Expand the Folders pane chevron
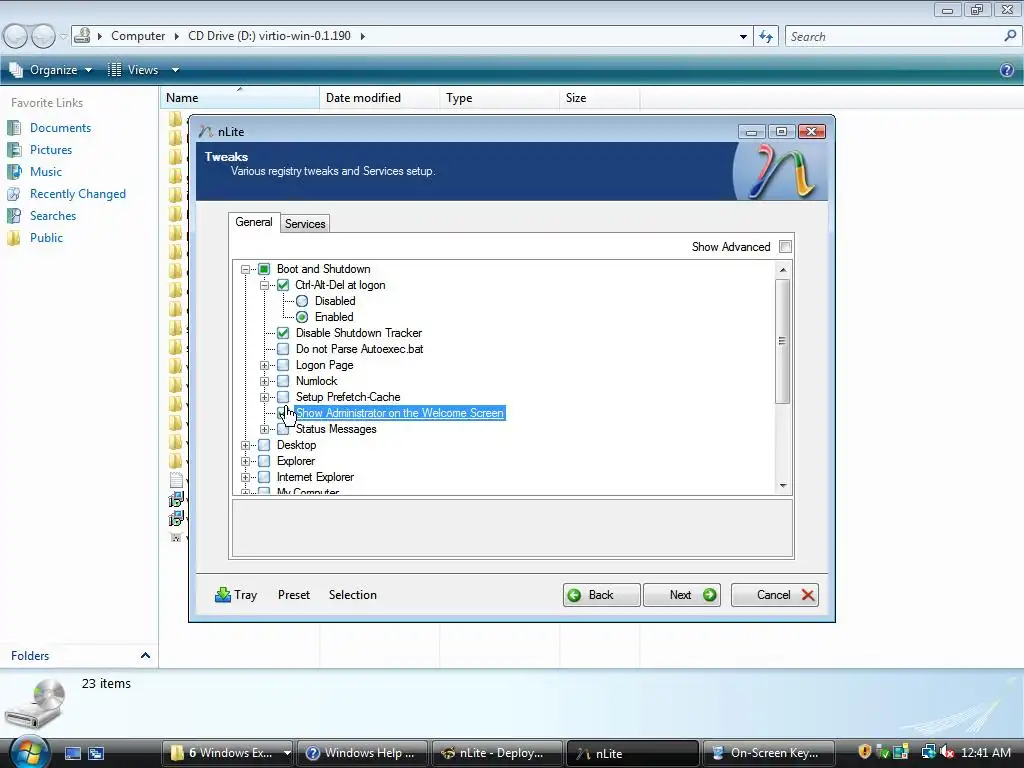Viewport: 1024px width, 768px height. (145, 655)
